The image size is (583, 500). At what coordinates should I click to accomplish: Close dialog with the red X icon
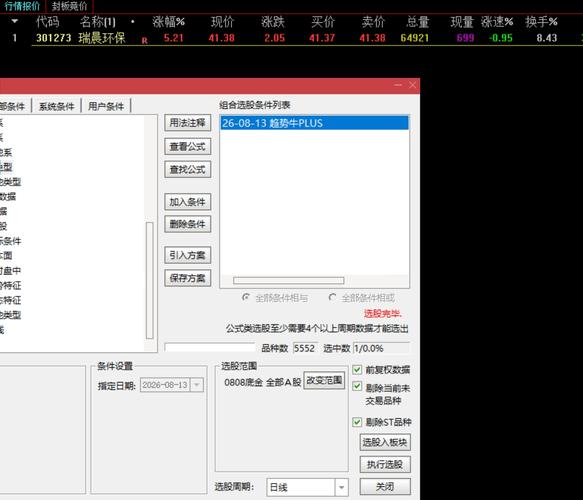point(412,85)
